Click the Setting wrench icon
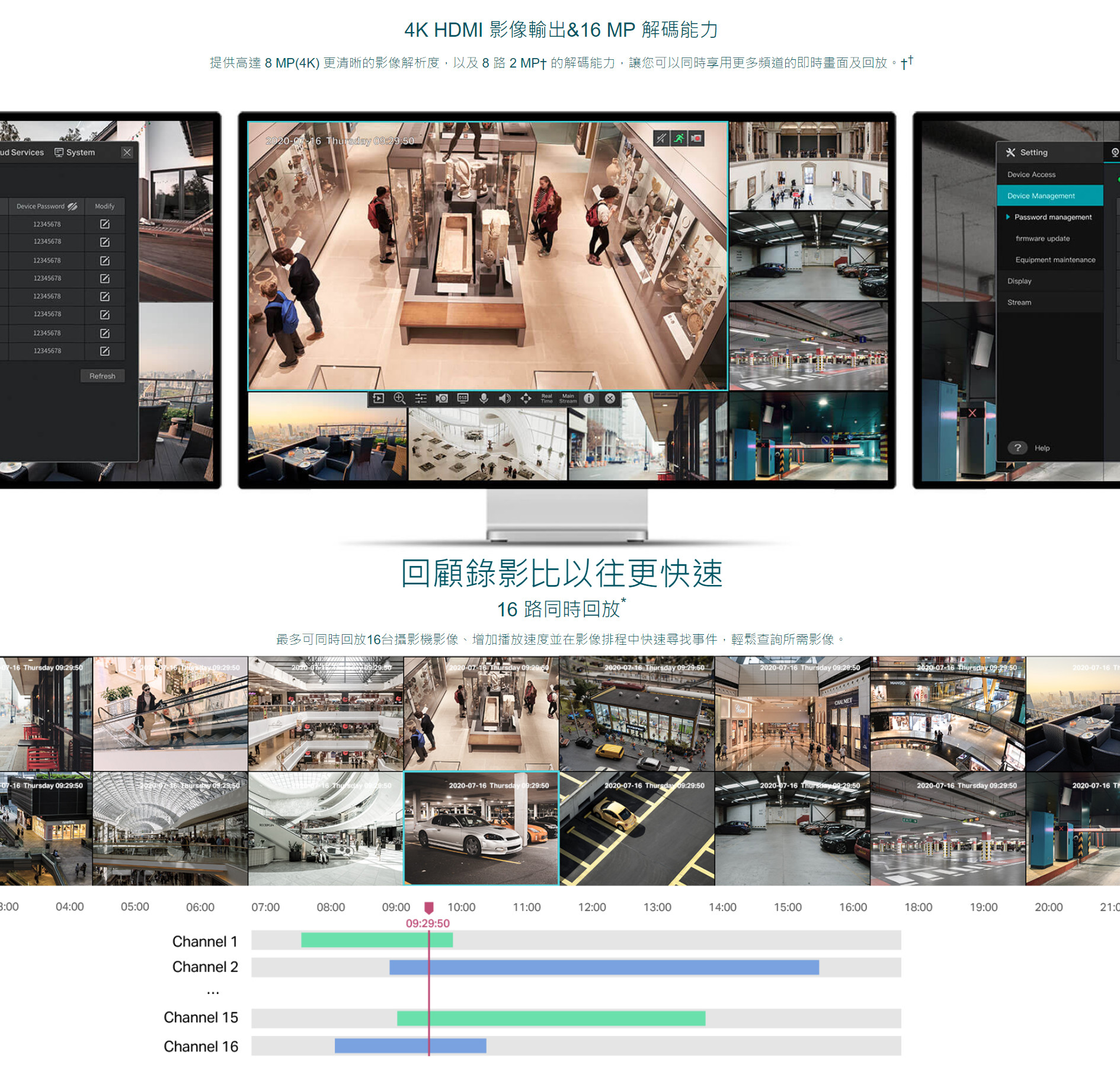1120x1068 pixels. point(1011,152)
